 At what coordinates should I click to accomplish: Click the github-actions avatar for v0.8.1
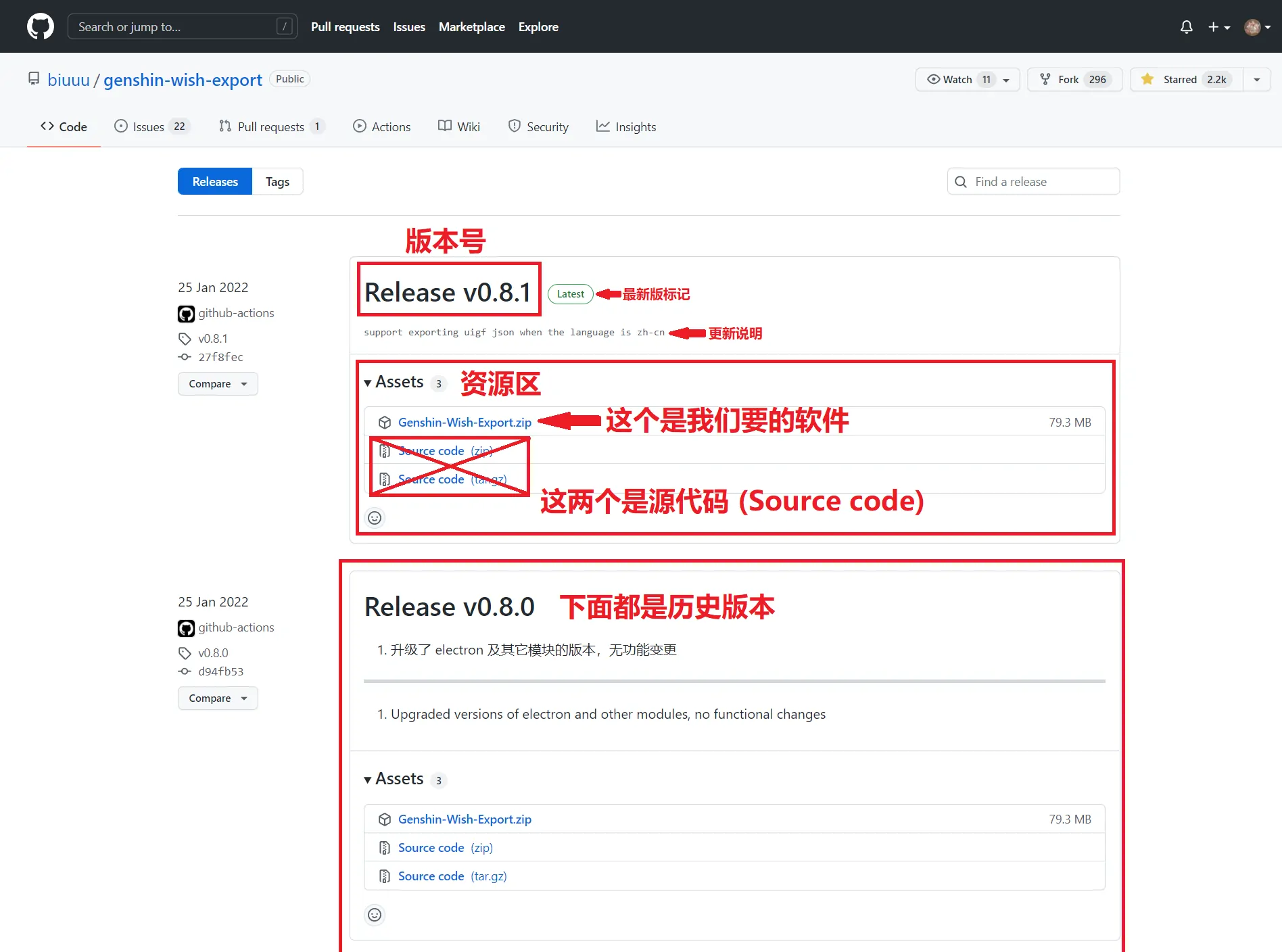pos(186,314)
